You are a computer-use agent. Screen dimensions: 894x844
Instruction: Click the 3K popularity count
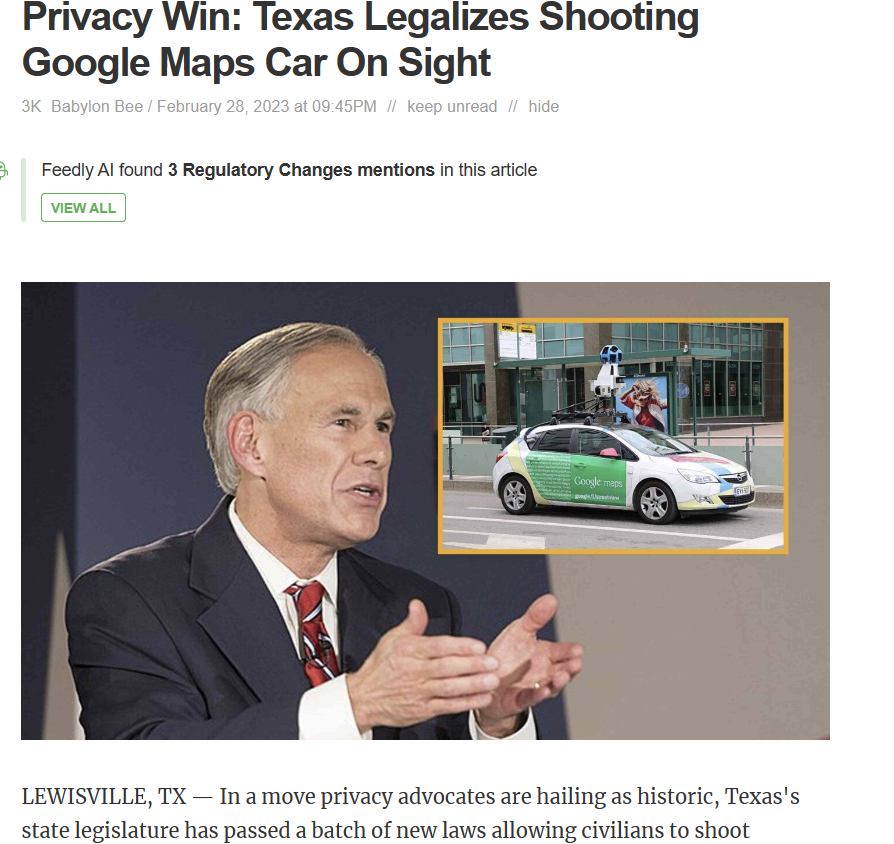(x=31, y=107)
